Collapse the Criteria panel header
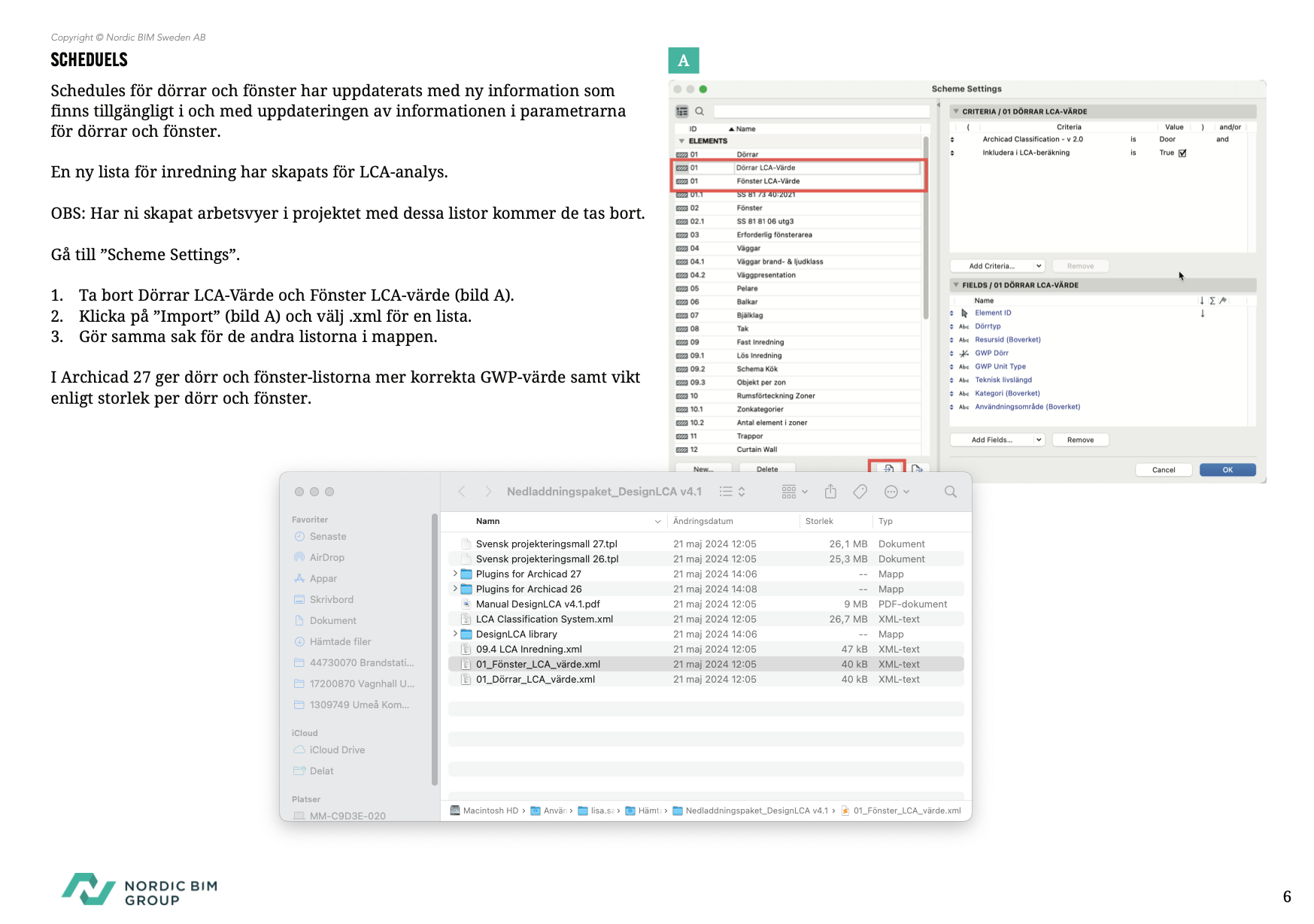Viewport: 1314px width, 924px height. (956, 111)
